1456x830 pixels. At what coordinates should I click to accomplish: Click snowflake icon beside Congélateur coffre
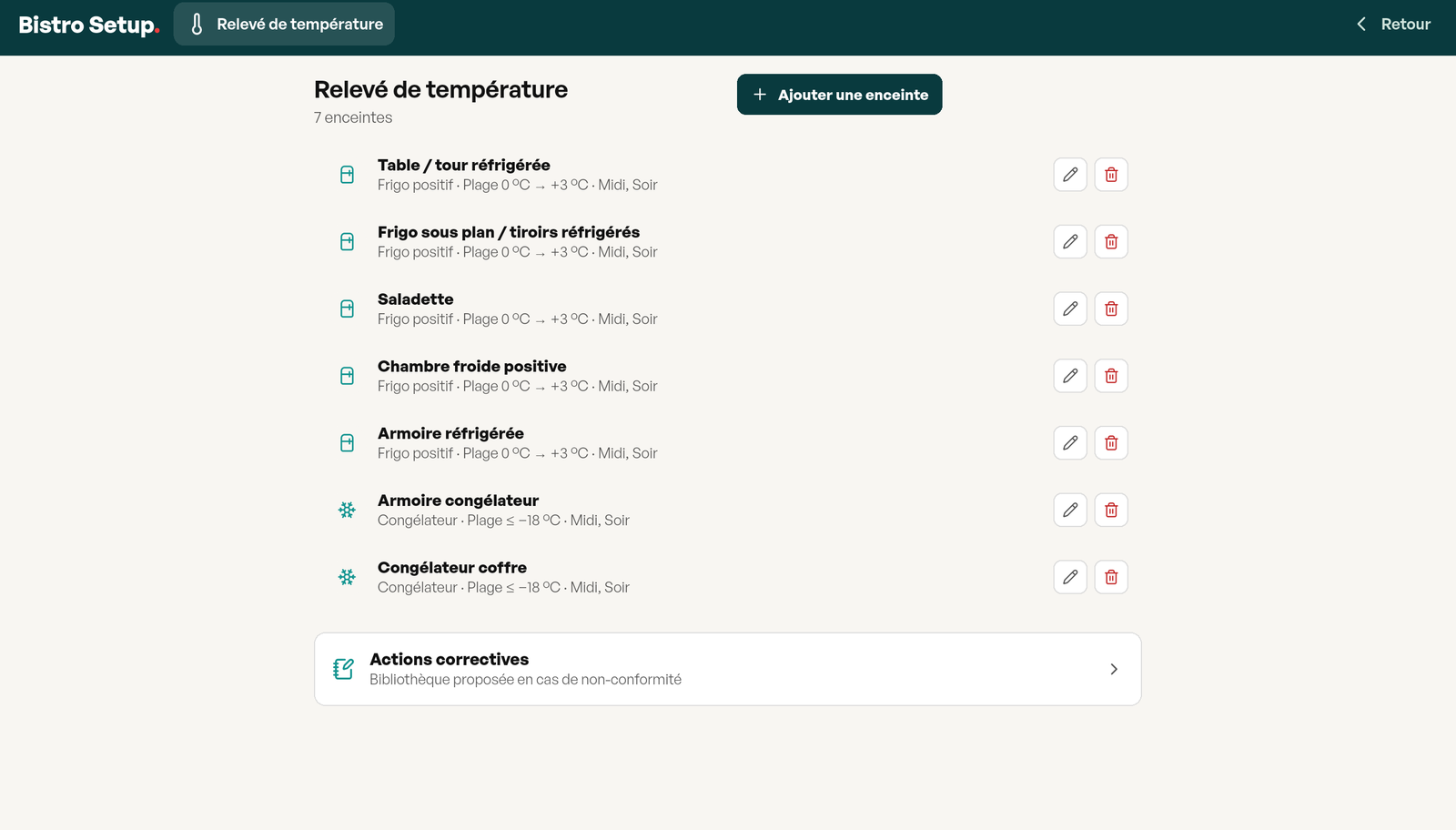347,577
